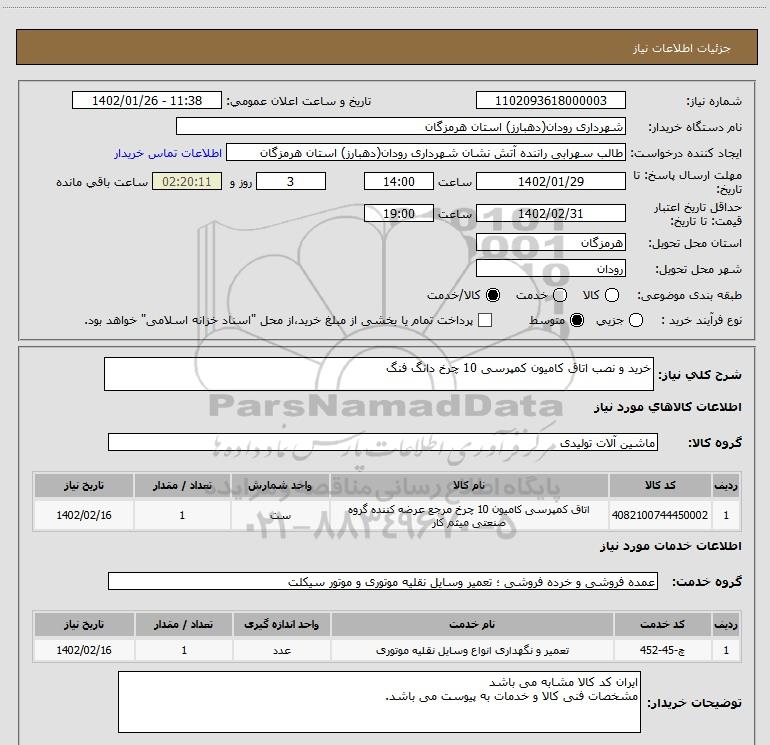Click the requester field طالب سهرابی
This screenshot has width=770, height=745.
pyautogui.click(x=426, y=152)
